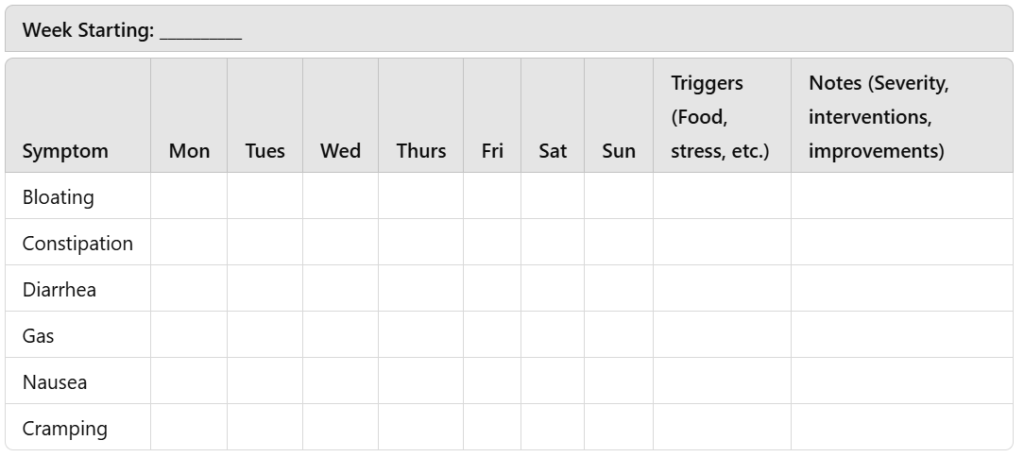Select the Cramping cell under Sat
This screenshot has height=457, width=1024.
click(x=552, y=428)
